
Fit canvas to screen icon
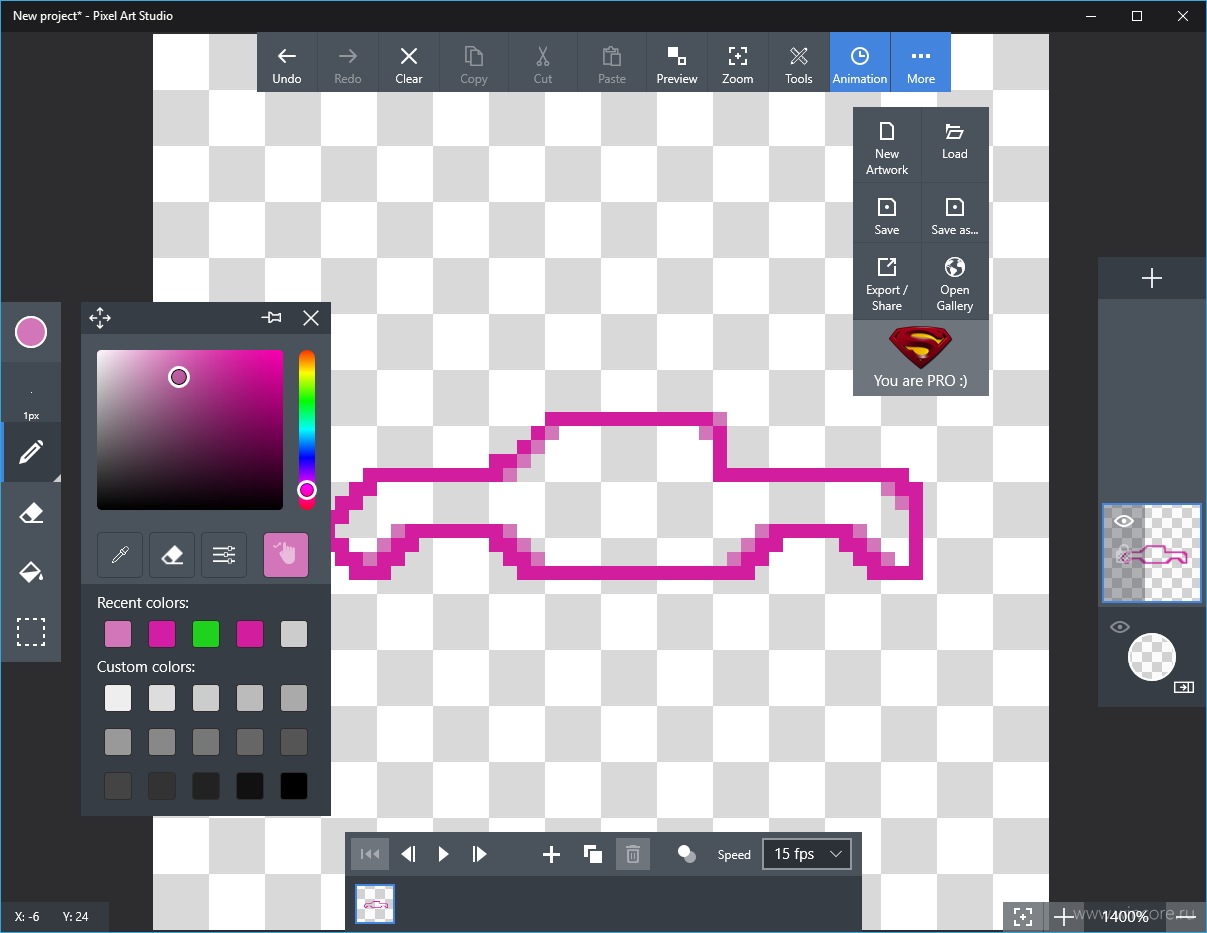[x=1022, y=916]
